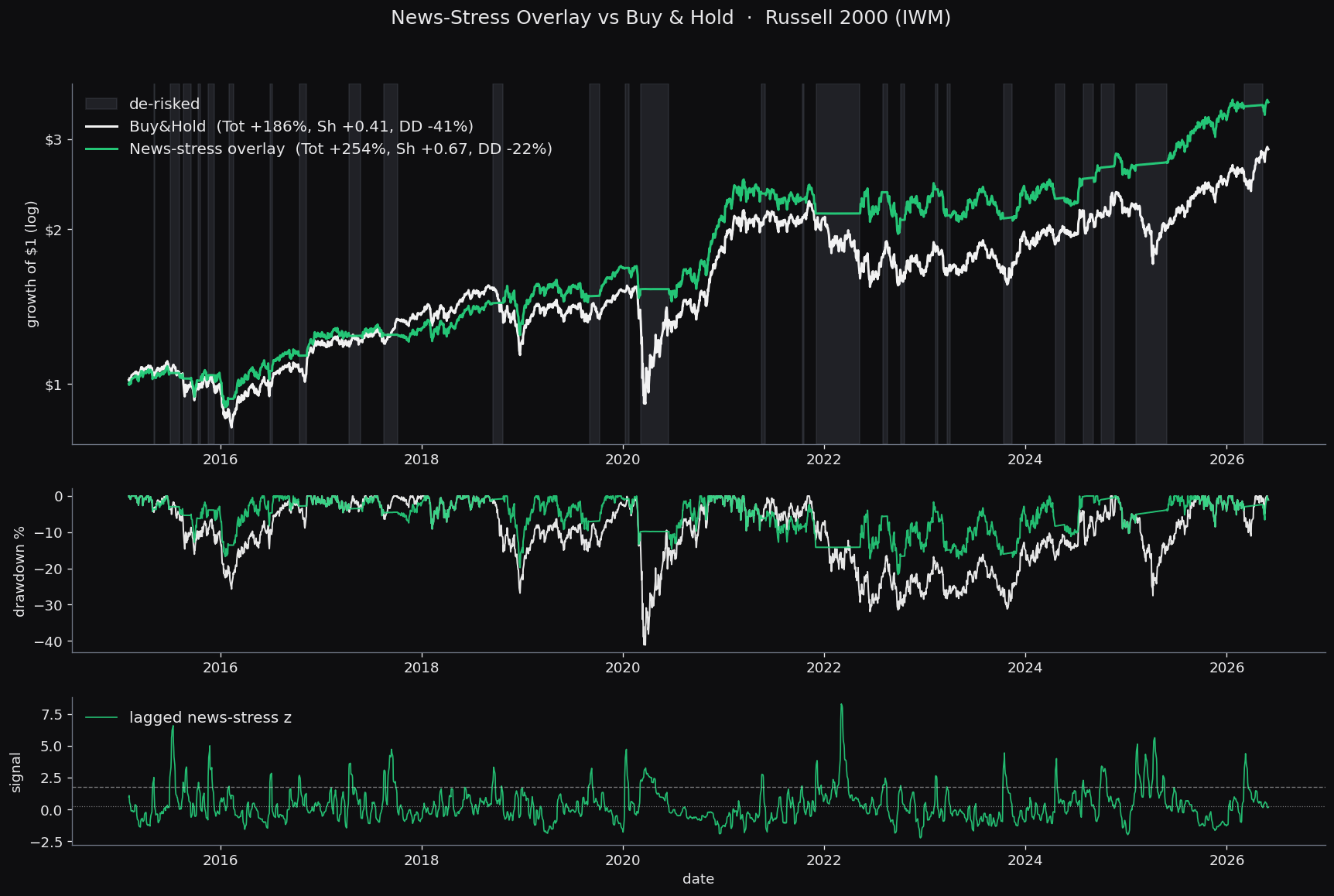Viewport: 1334px width, 896px height.
Task: Click the highest signal spike in early 2022
Action: [x=841, y=705]
